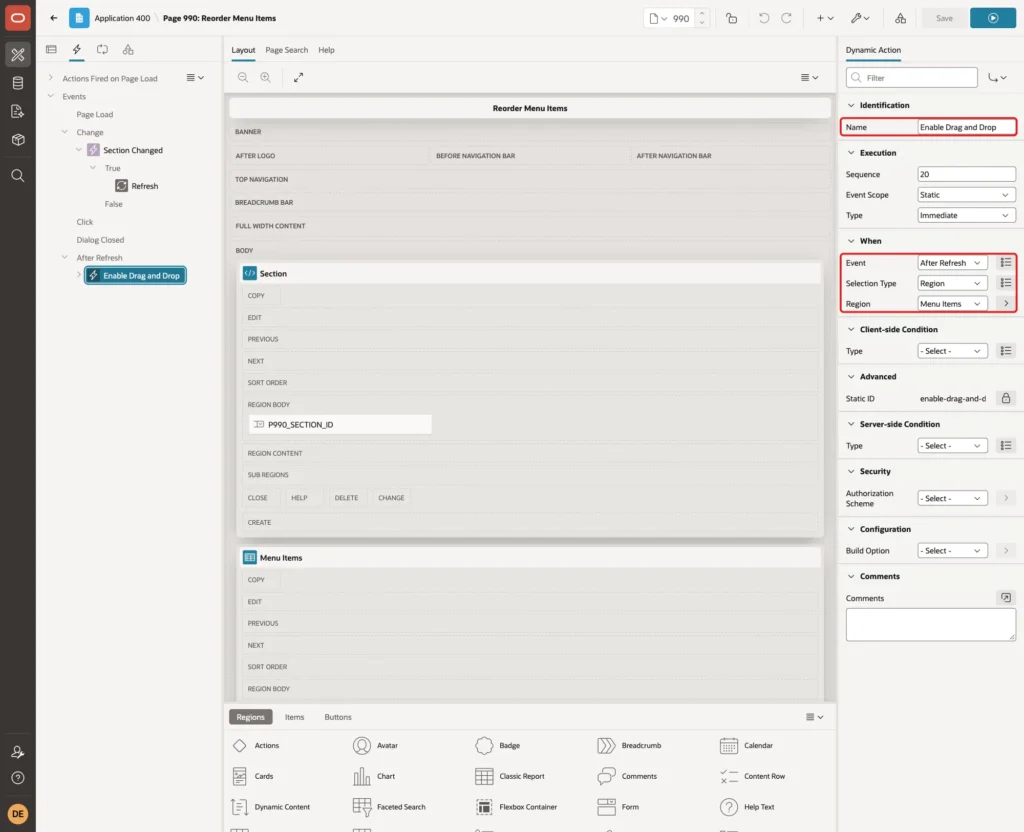Open the App Builder icon in sidebar

tap(18, 55)
